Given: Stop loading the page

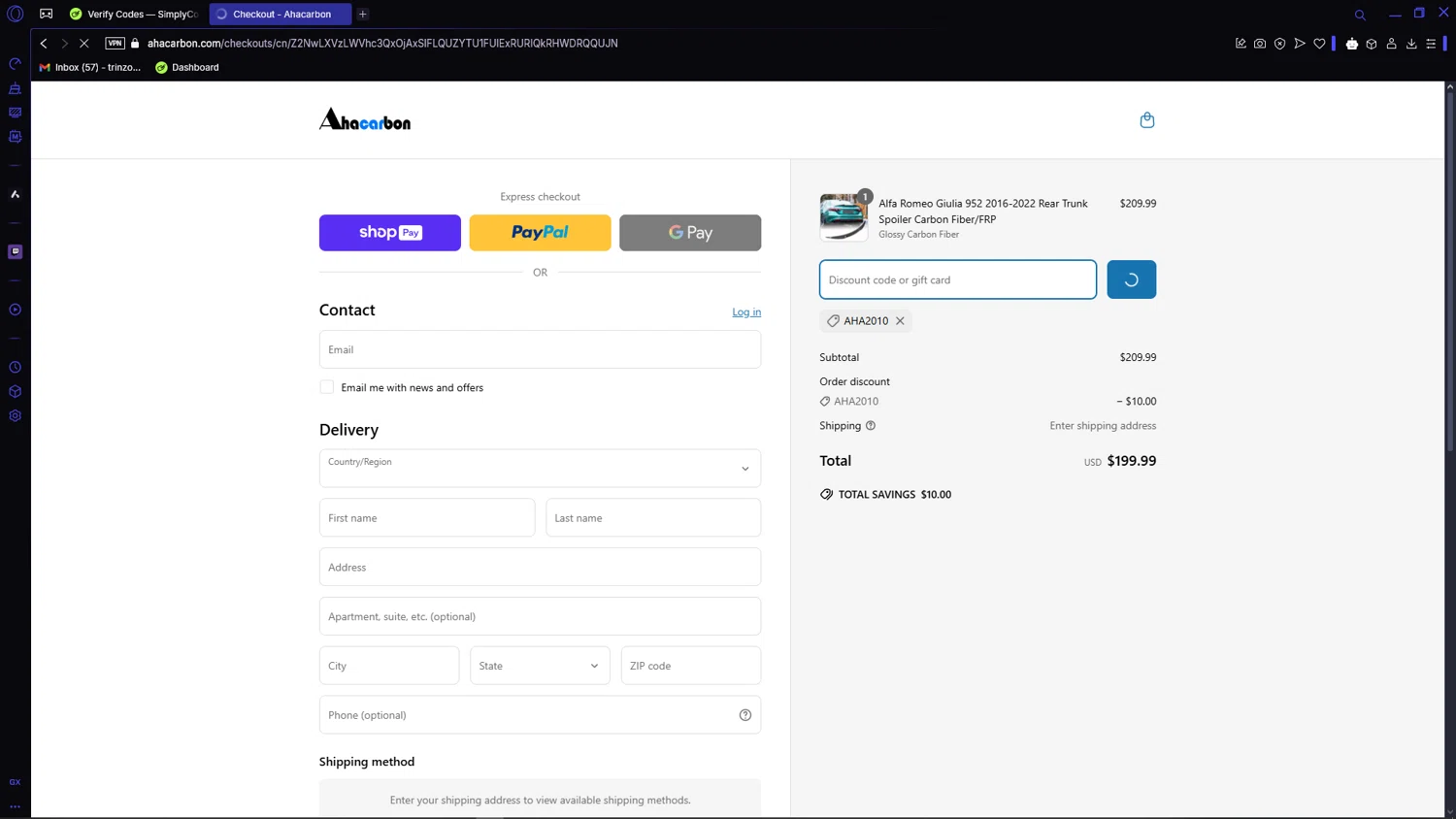Looking at the screenshot, I should point(84,44).
